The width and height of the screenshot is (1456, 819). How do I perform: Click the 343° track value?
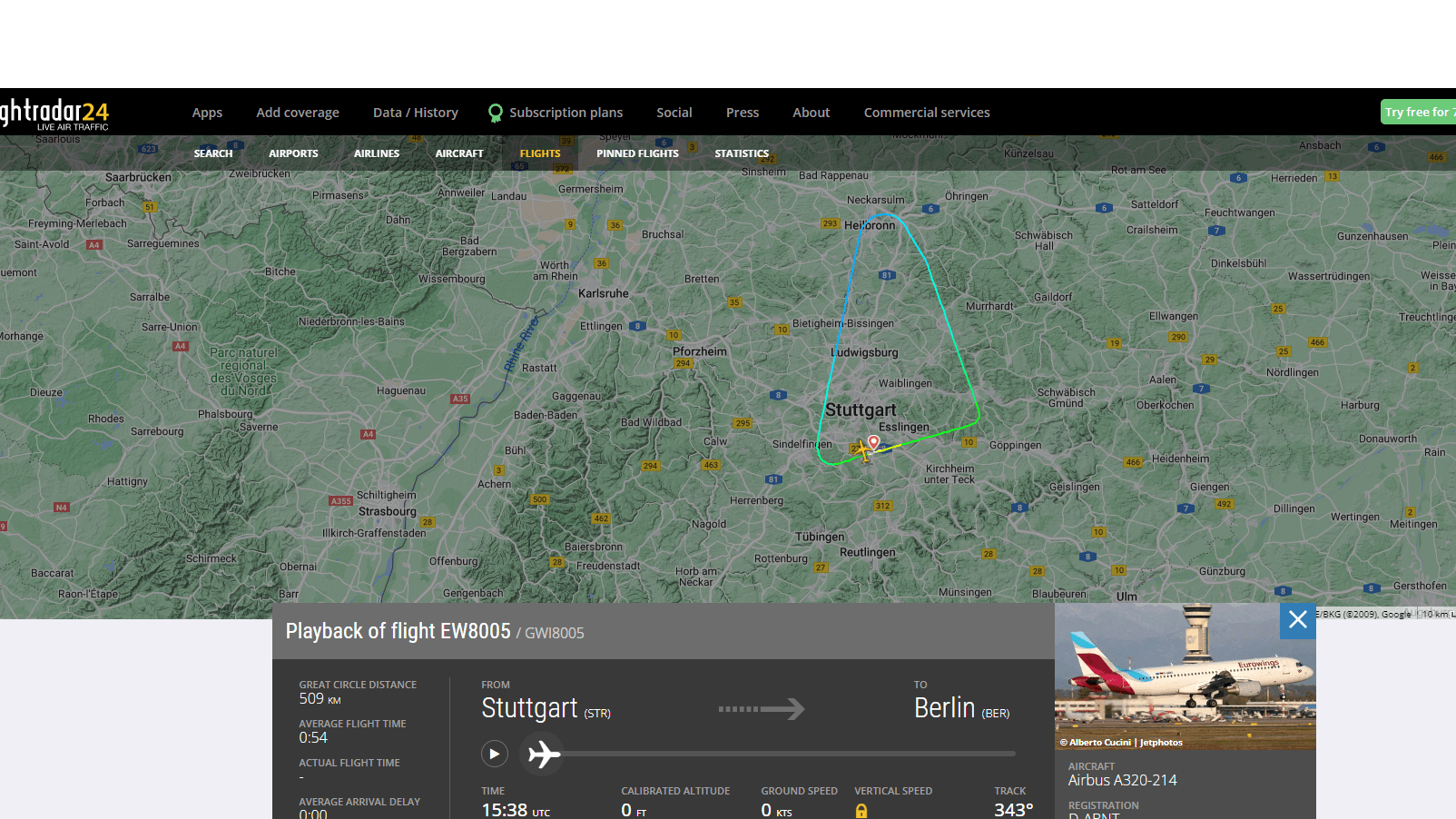(x=1013, y=810)
